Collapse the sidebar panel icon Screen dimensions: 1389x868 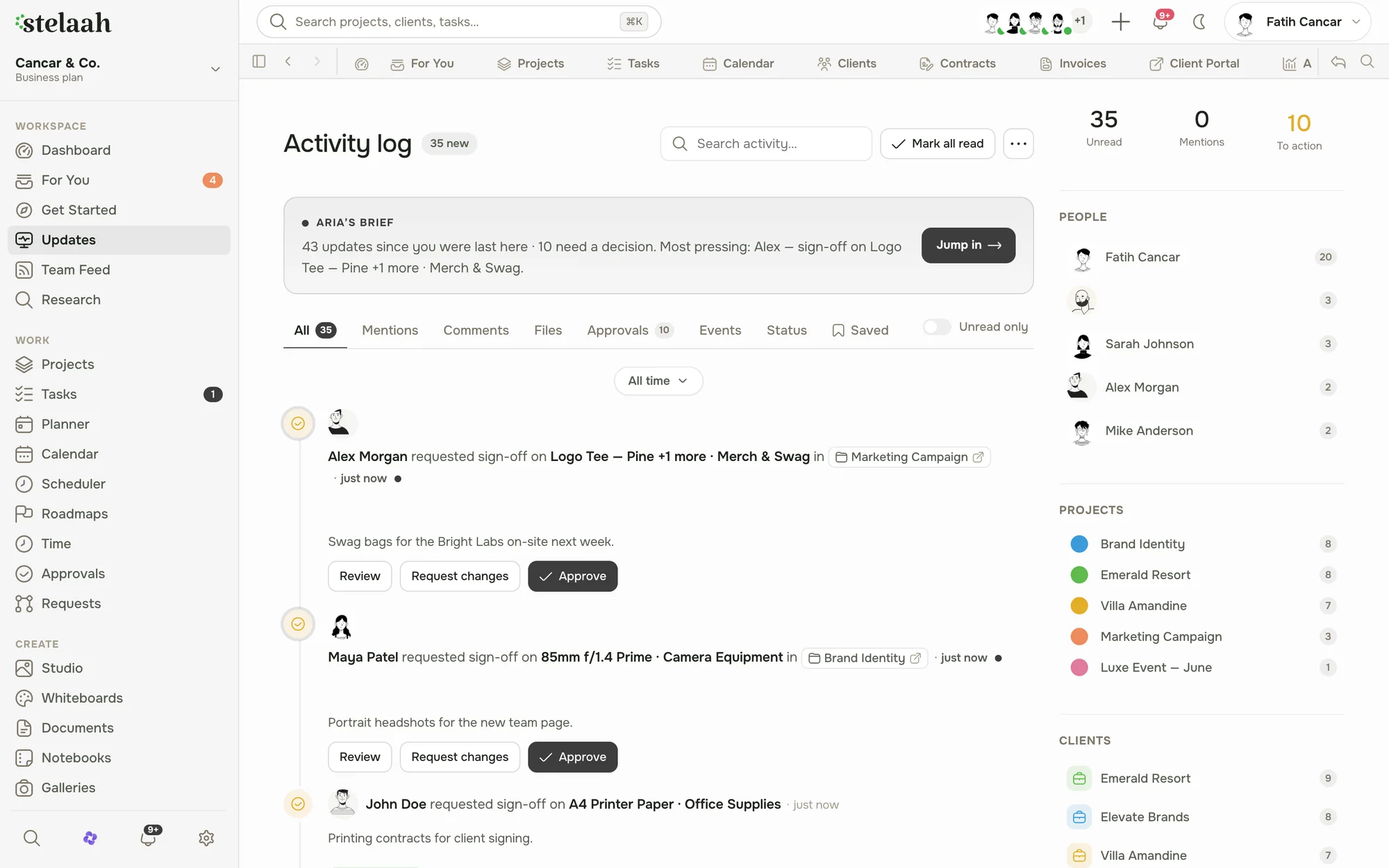click(x=259, y=61)
